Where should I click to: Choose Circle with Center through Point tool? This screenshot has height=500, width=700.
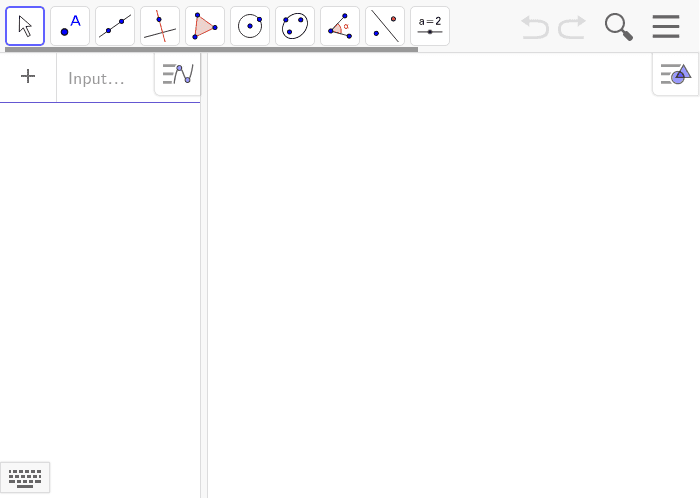click(250, 26)
